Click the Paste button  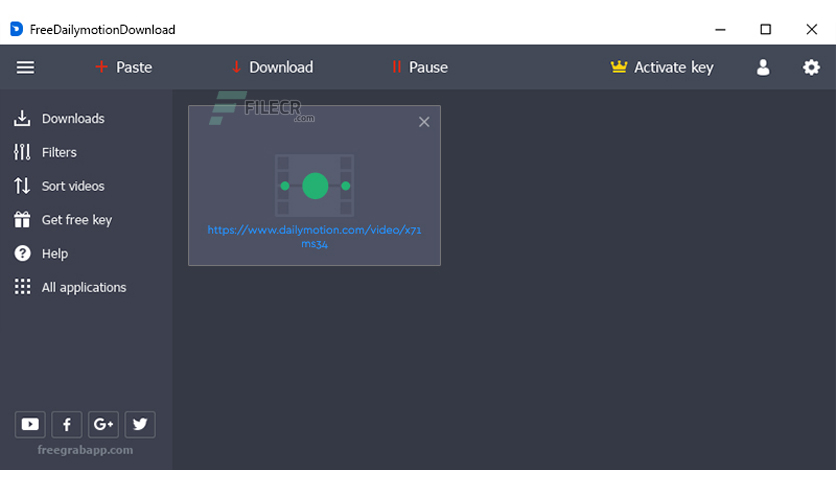click(x=124, y=67)
